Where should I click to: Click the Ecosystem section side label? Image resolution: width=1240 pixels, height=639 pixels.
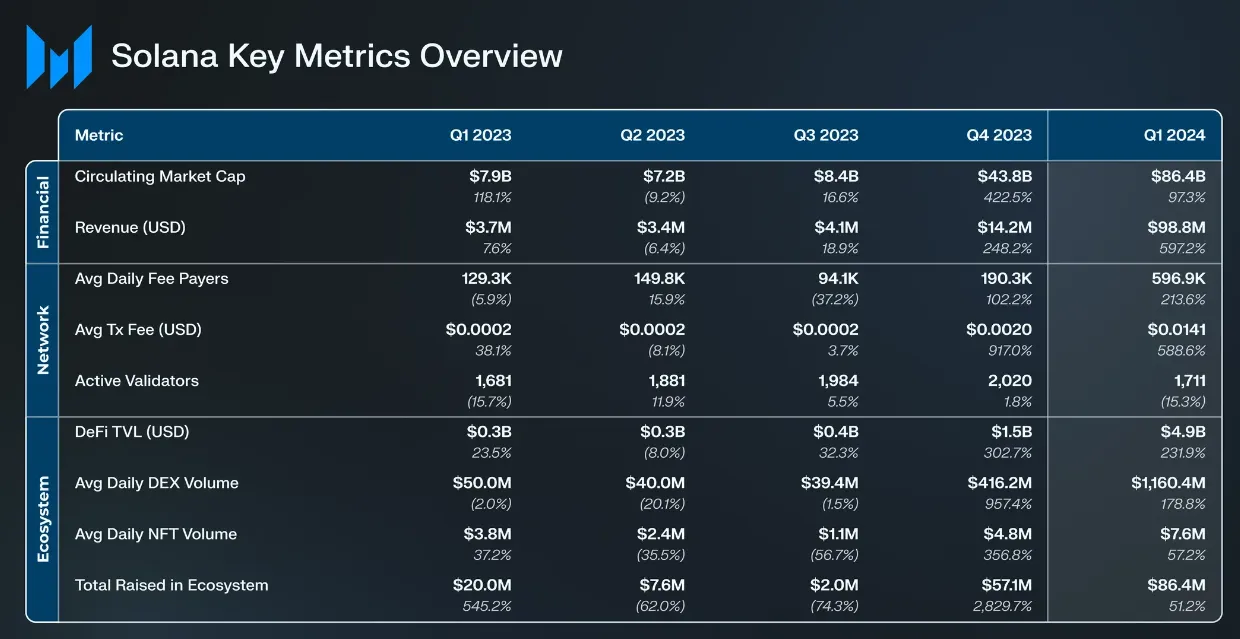pyautogui.click(x=42, y=519)
